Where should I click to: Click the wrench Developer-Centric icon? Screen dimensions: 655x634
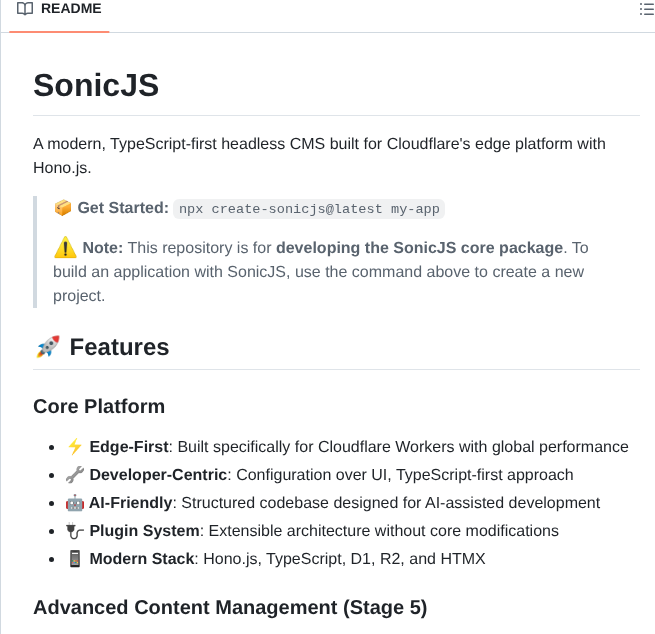pos(75,474)
